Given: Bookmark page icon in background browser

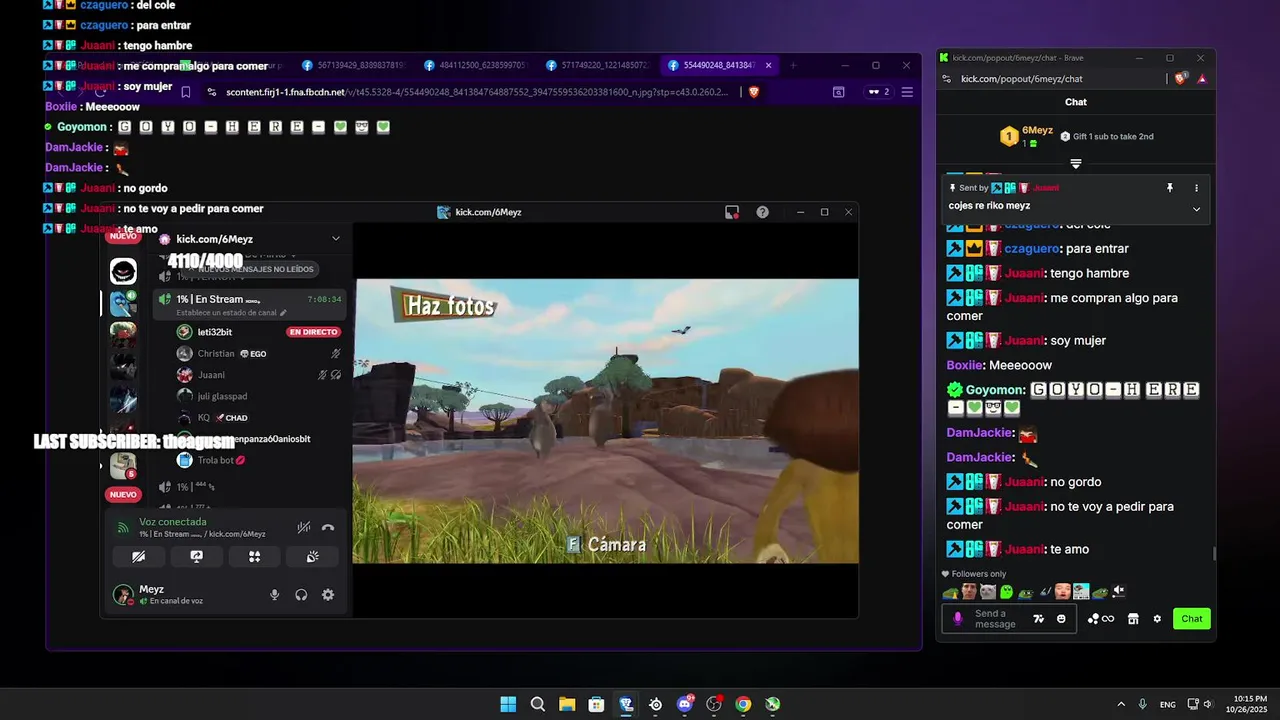Looking at the screenshot, I should pyautogui.click(x=186, y=92).
